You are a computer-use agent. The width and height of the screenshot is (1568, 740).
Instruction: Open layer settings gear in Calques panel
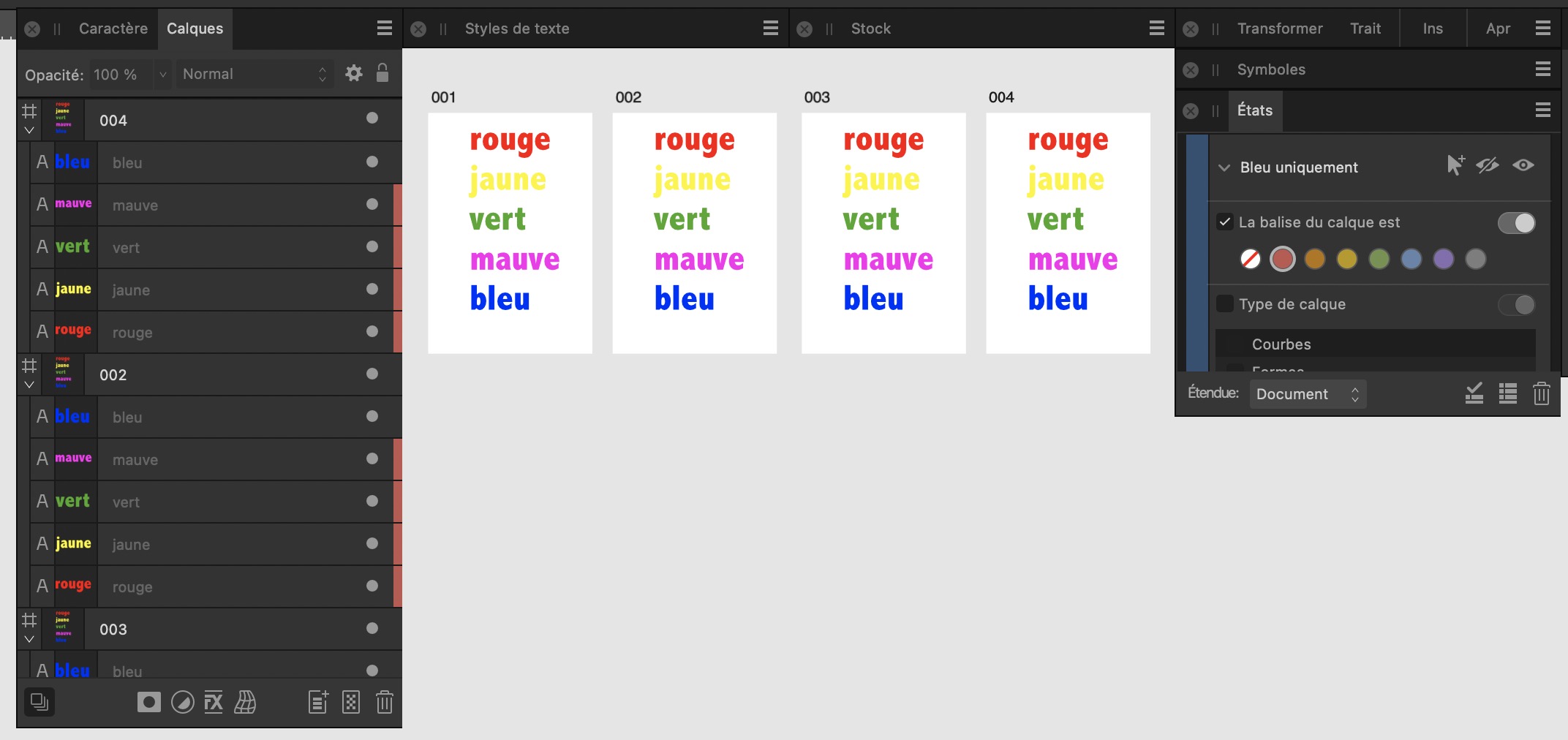(354, 73)
